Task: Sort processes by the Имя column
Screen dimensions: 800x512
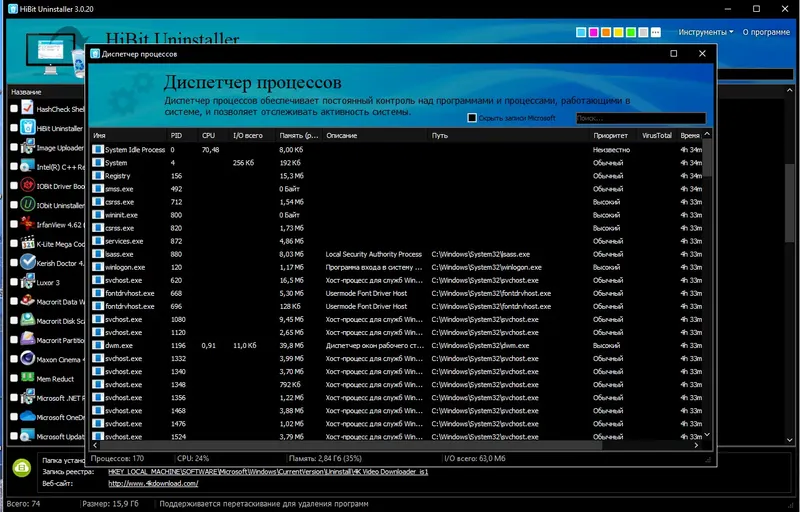Action: point(129,136)
